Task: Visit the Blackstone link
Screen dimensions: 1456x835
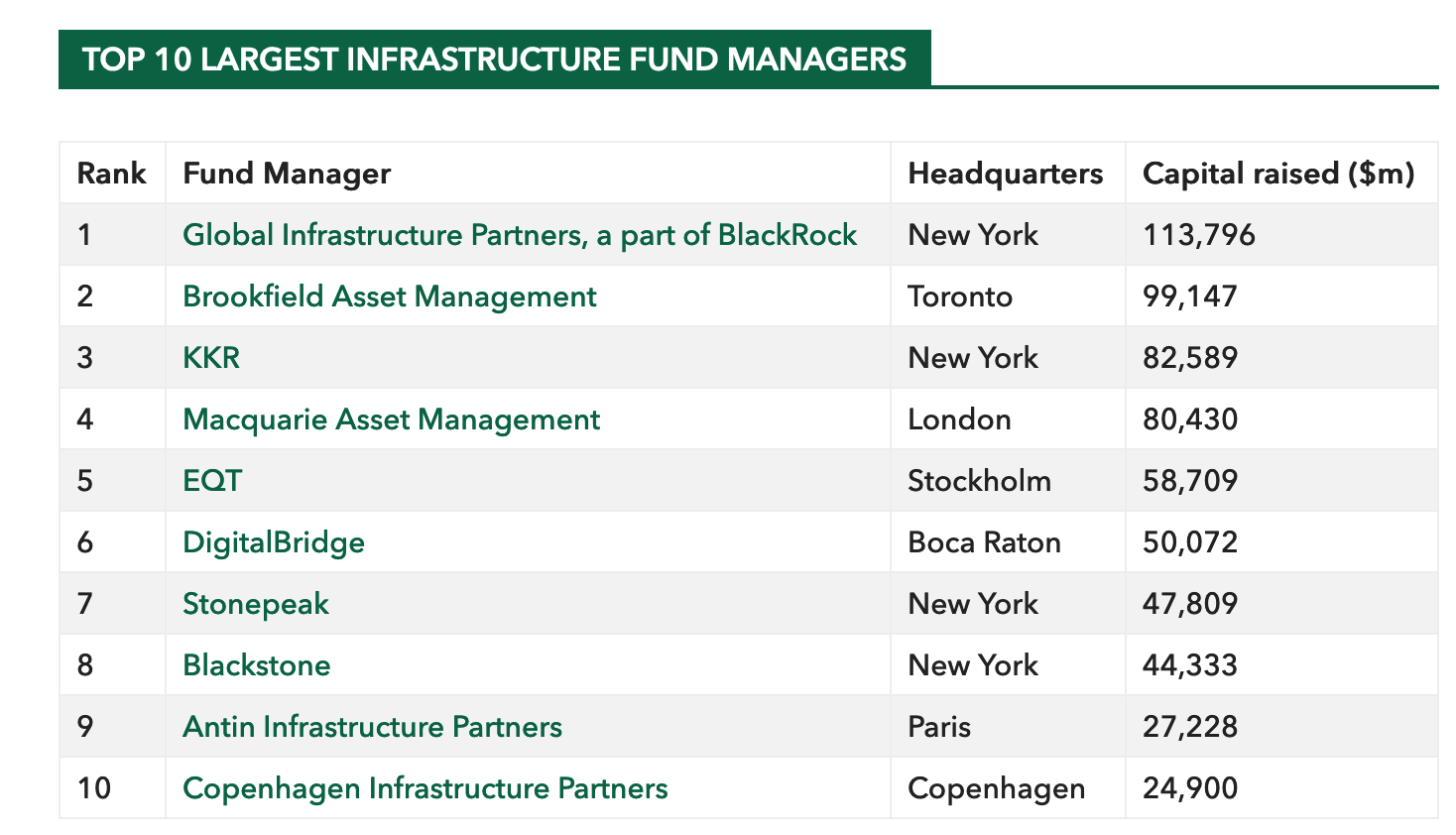Action: (257, 665)
